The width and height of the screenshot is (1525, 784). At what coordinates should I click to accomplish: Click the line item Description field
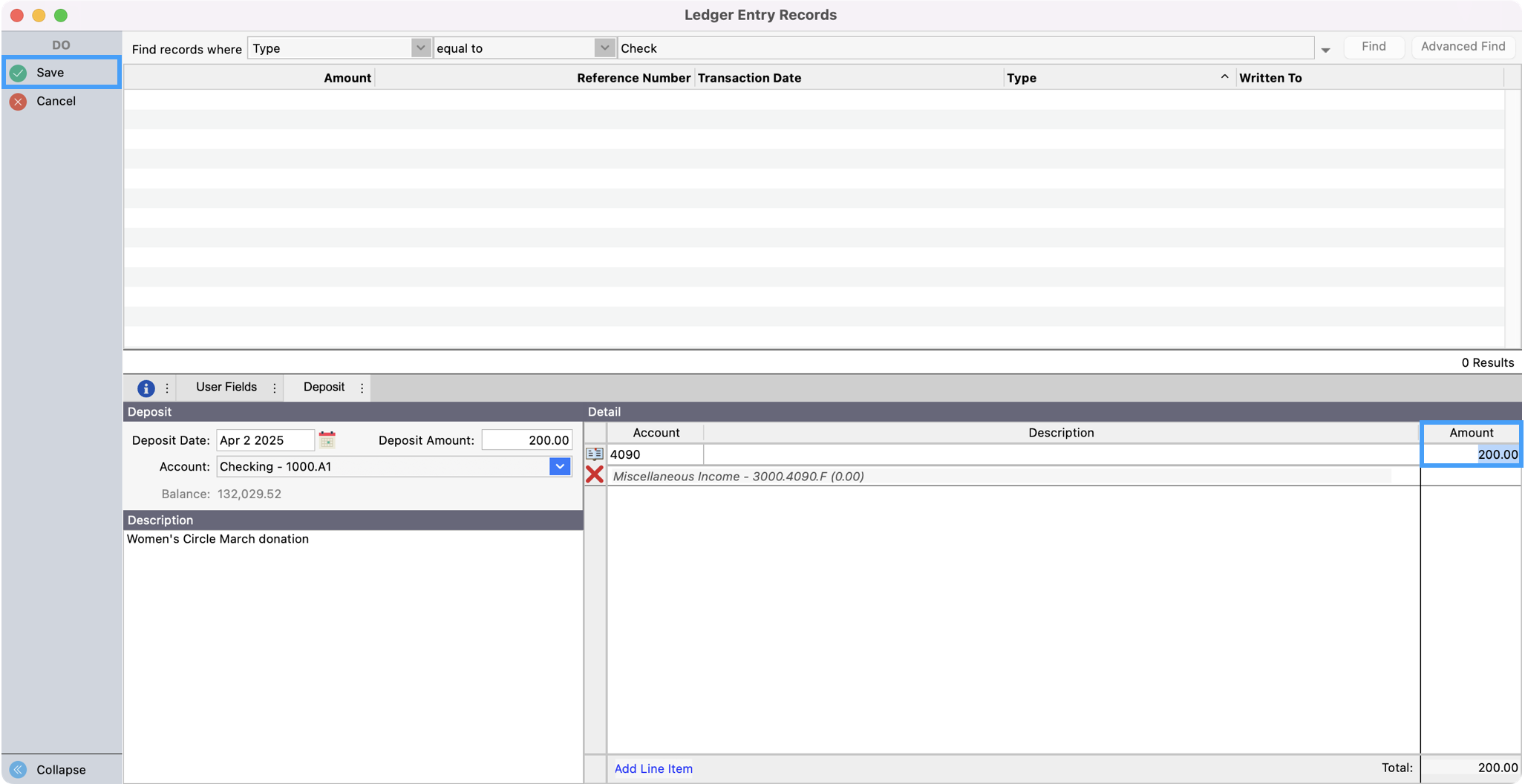coord(1060,454)
